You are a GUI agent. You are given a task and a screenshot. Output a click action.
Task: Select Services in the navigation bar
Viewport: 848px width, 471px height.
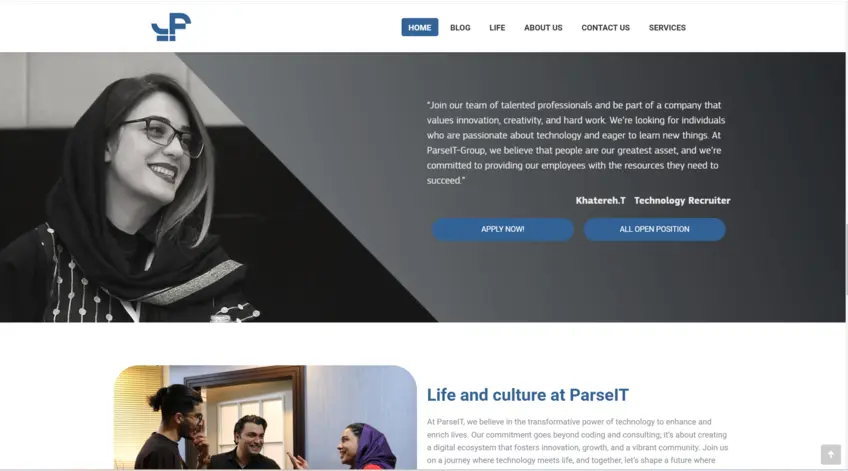667,27
